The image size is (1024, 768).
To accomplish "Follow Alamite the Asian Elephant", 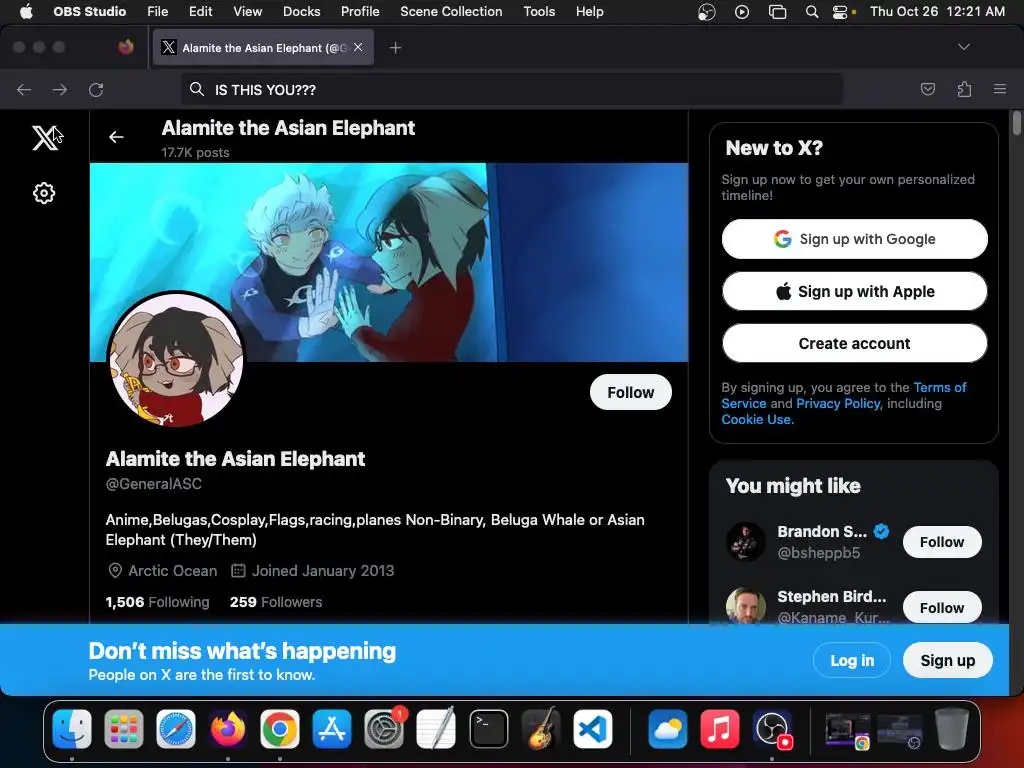I will pos(630,392).
